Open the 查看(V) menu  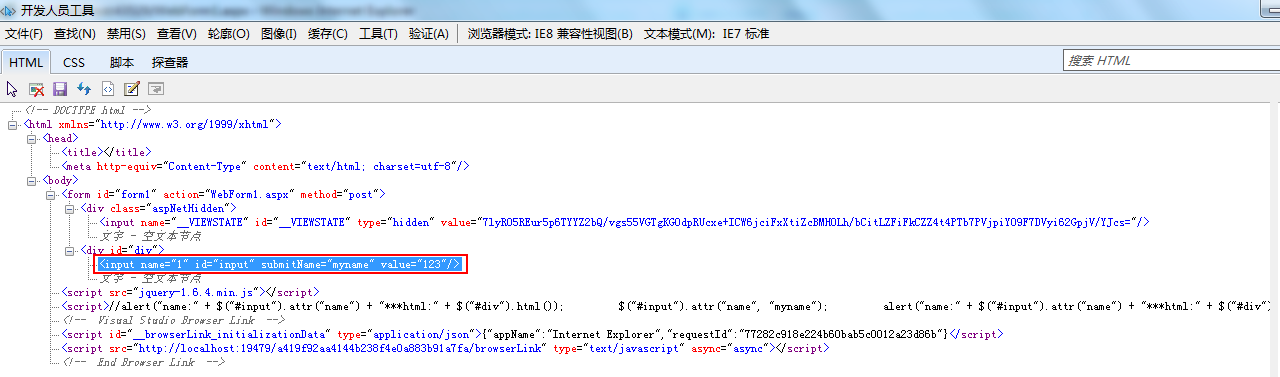click(177, 34)
